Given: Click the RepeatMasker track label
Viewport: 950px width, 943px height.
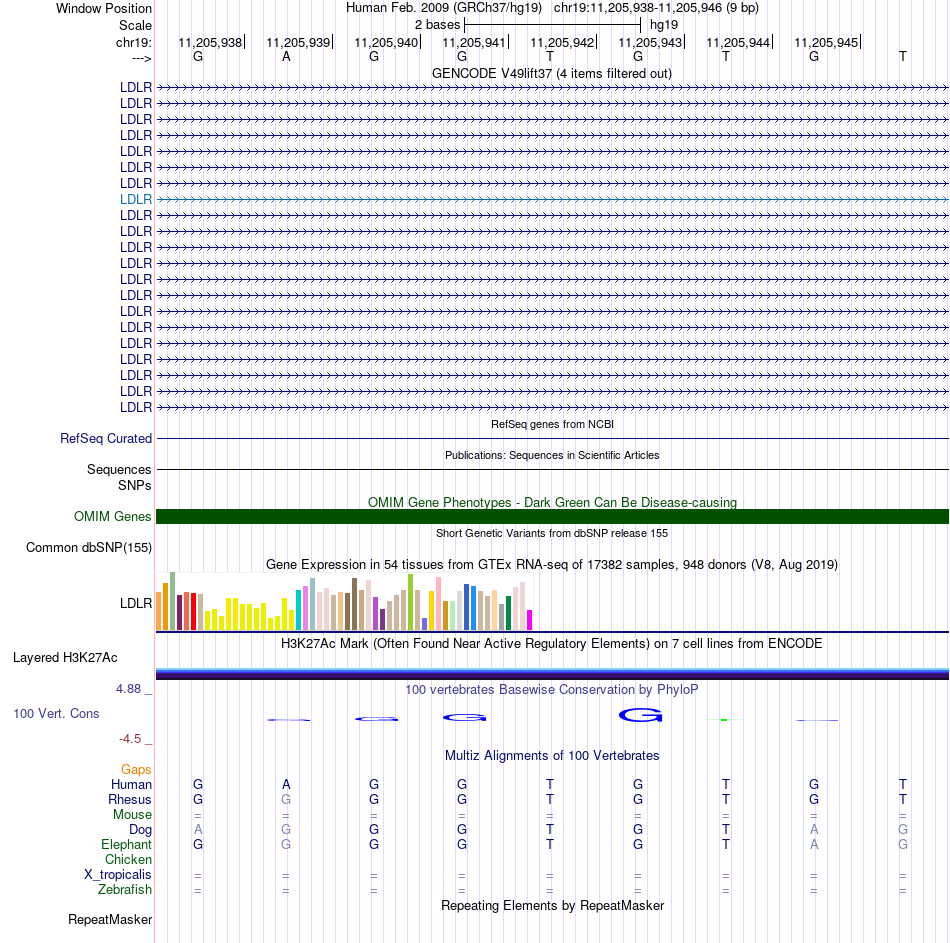Looking at the screenshot, I should click(x=110, y=919).
